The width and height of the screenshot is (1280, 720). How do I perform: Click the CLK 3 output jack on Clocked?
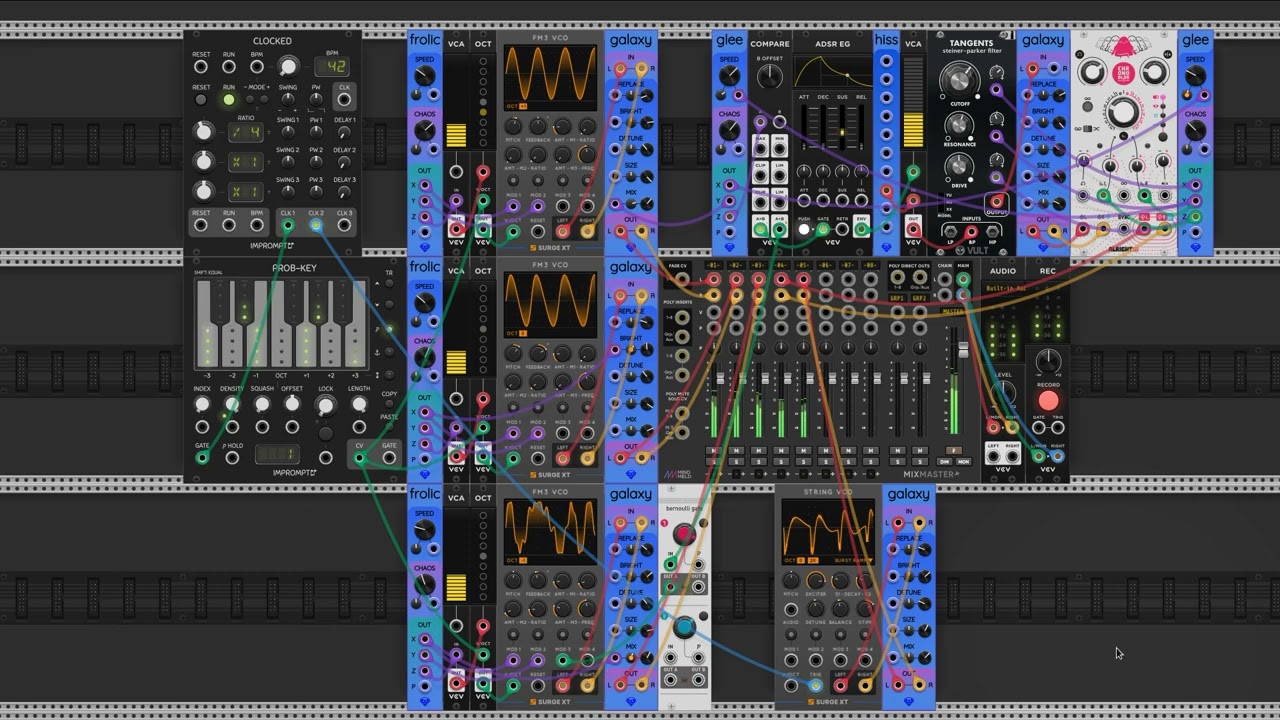(344, 225)
